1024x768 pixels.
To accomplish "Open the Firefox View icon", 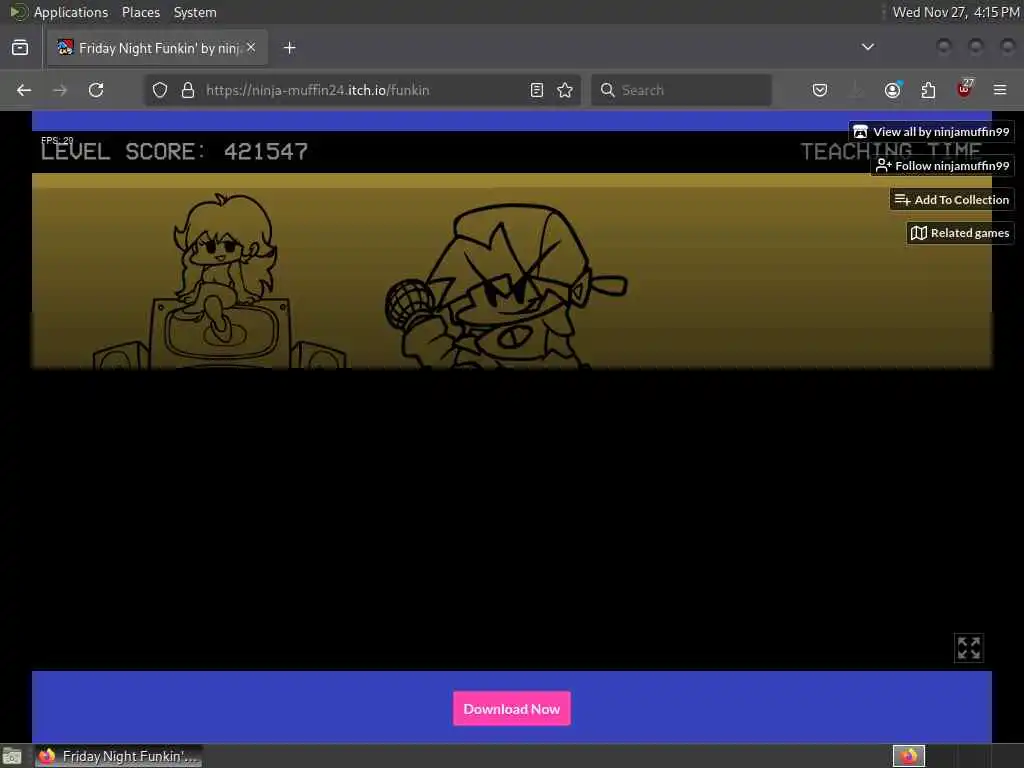I will tap(20, 48).
